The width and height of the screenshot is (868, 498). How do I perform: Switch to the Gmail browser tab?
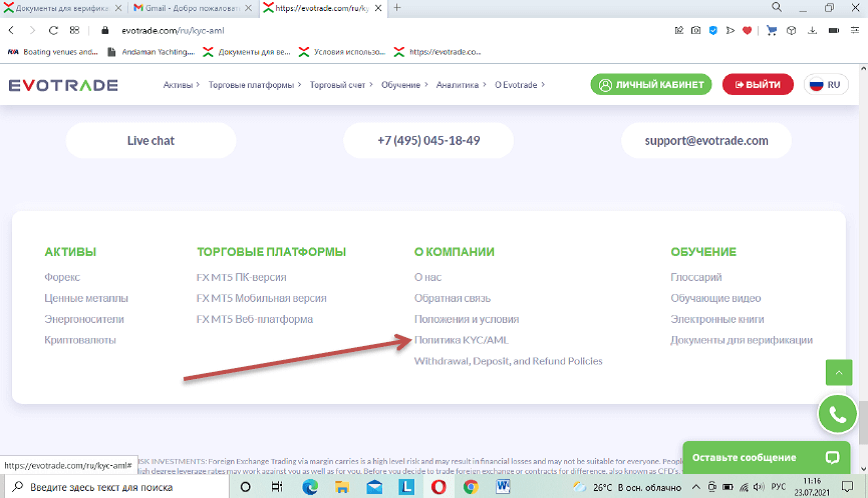click(190, 8)
